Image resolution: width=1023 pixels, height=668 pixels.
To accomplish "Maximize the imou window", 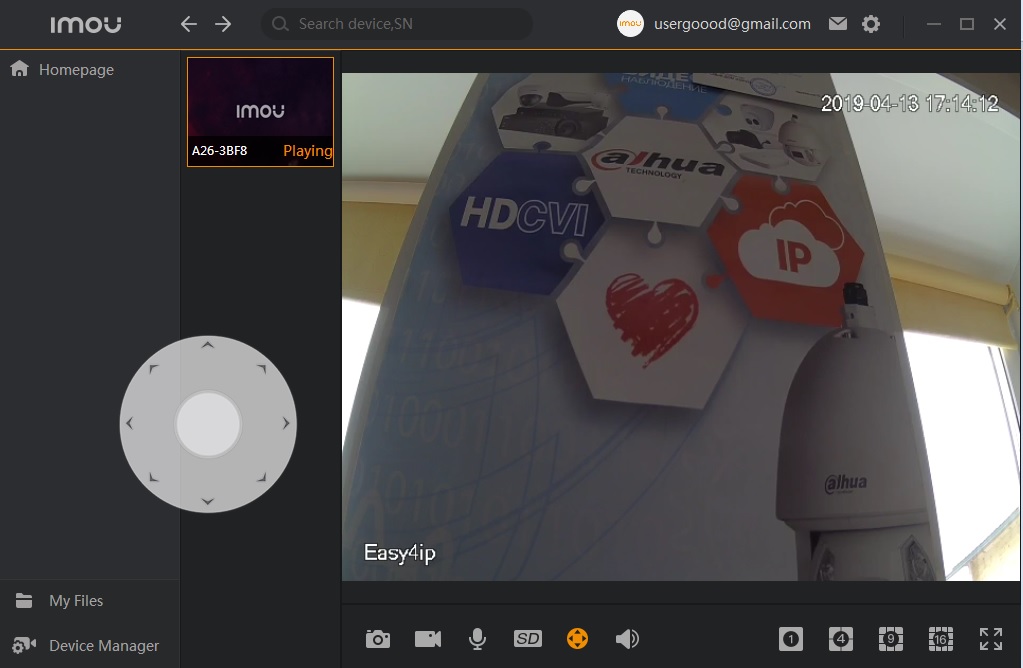I will coord(967,24).
